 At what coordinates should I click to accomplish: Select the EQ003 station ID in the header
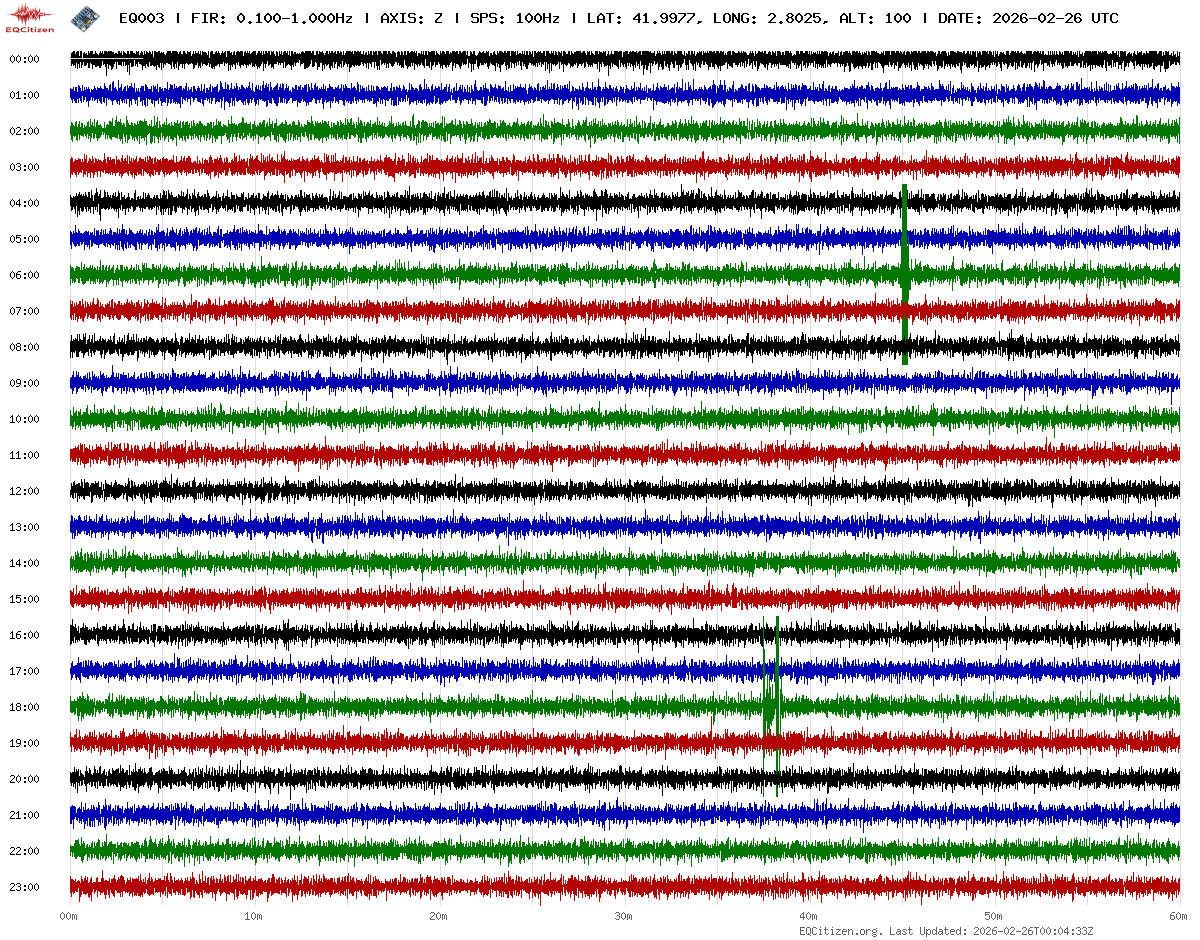pos(142,18)
